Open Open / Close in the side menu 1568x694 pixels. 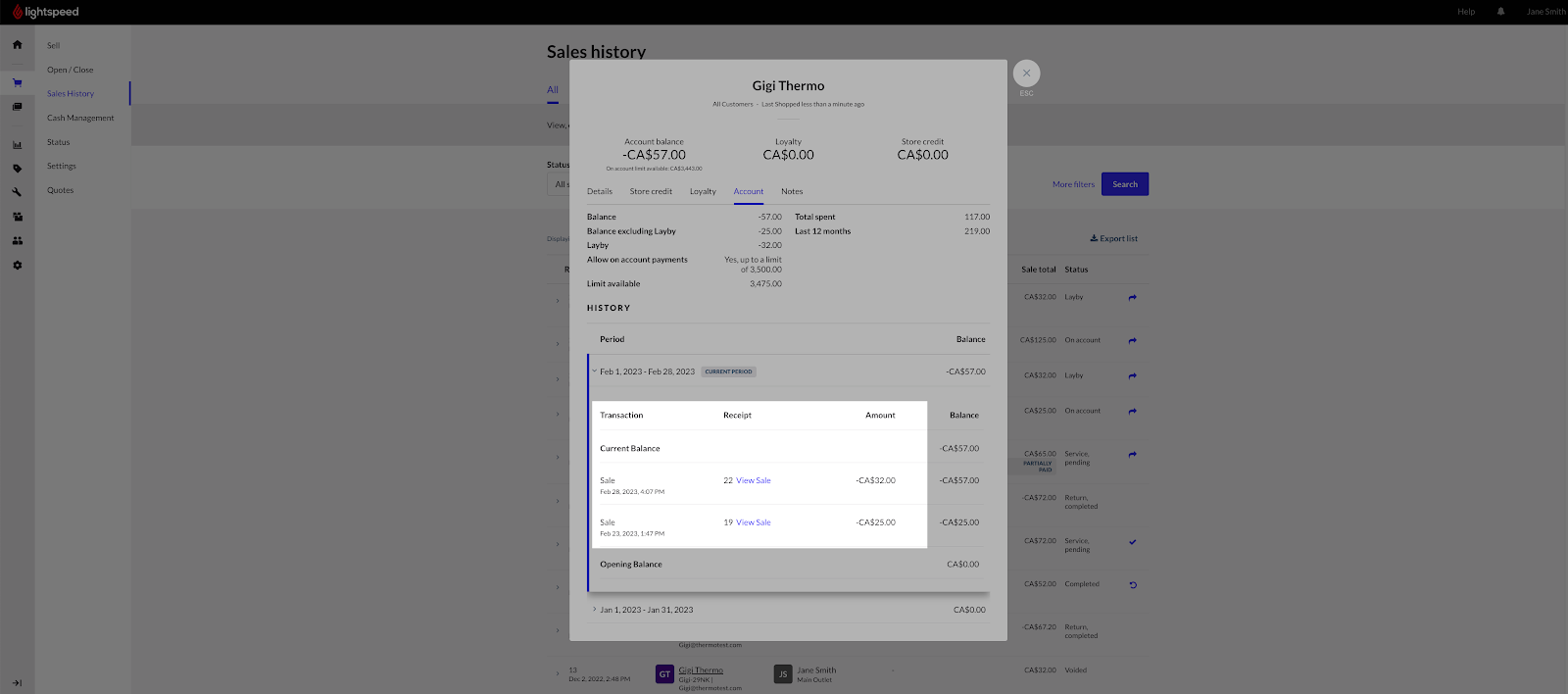click(71, 70)
